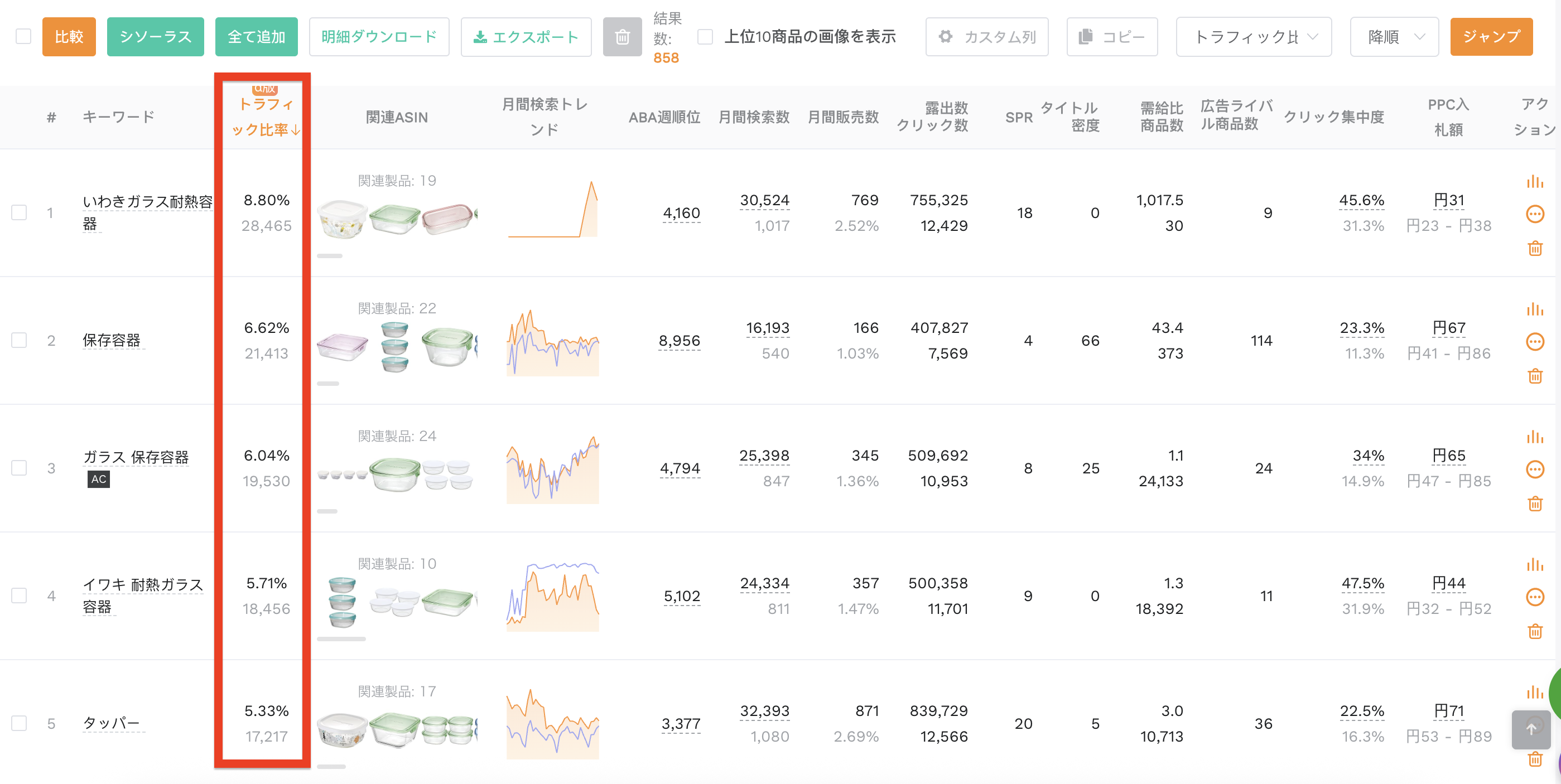Open the トラフィック比 sort field dropdown
The width and height of the screenshot is (1561, 784).
click(1253, 37)
